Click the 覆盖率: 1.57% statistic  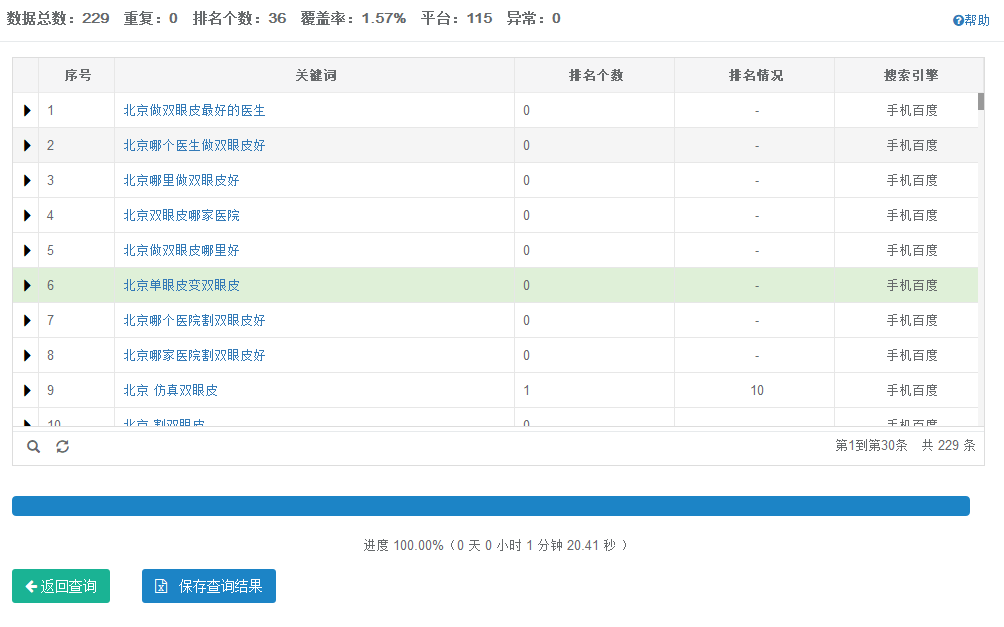pos(353,18)
